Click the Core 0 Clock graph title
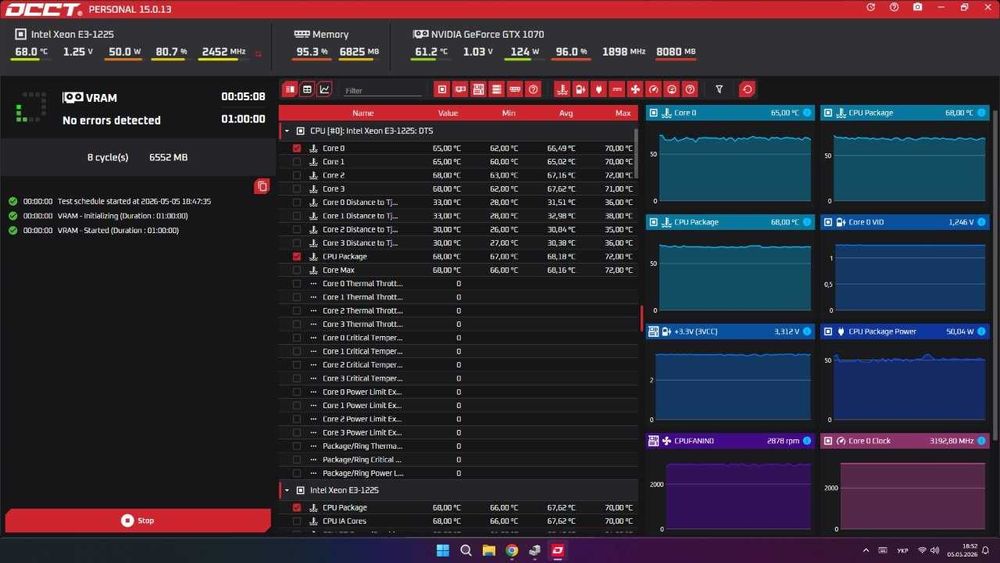The width and height of the screenshot is (1000, 563). (x=869, y=441)
